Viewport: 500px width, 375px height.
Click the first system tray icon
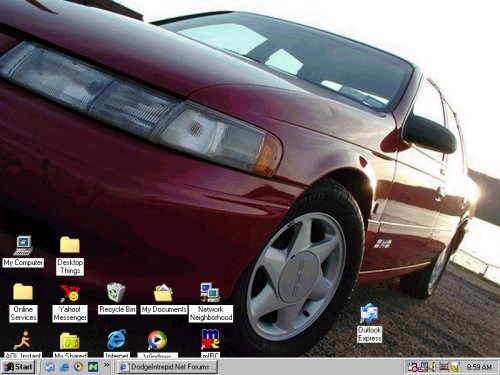pyautogui.click(x=412, y=367)
